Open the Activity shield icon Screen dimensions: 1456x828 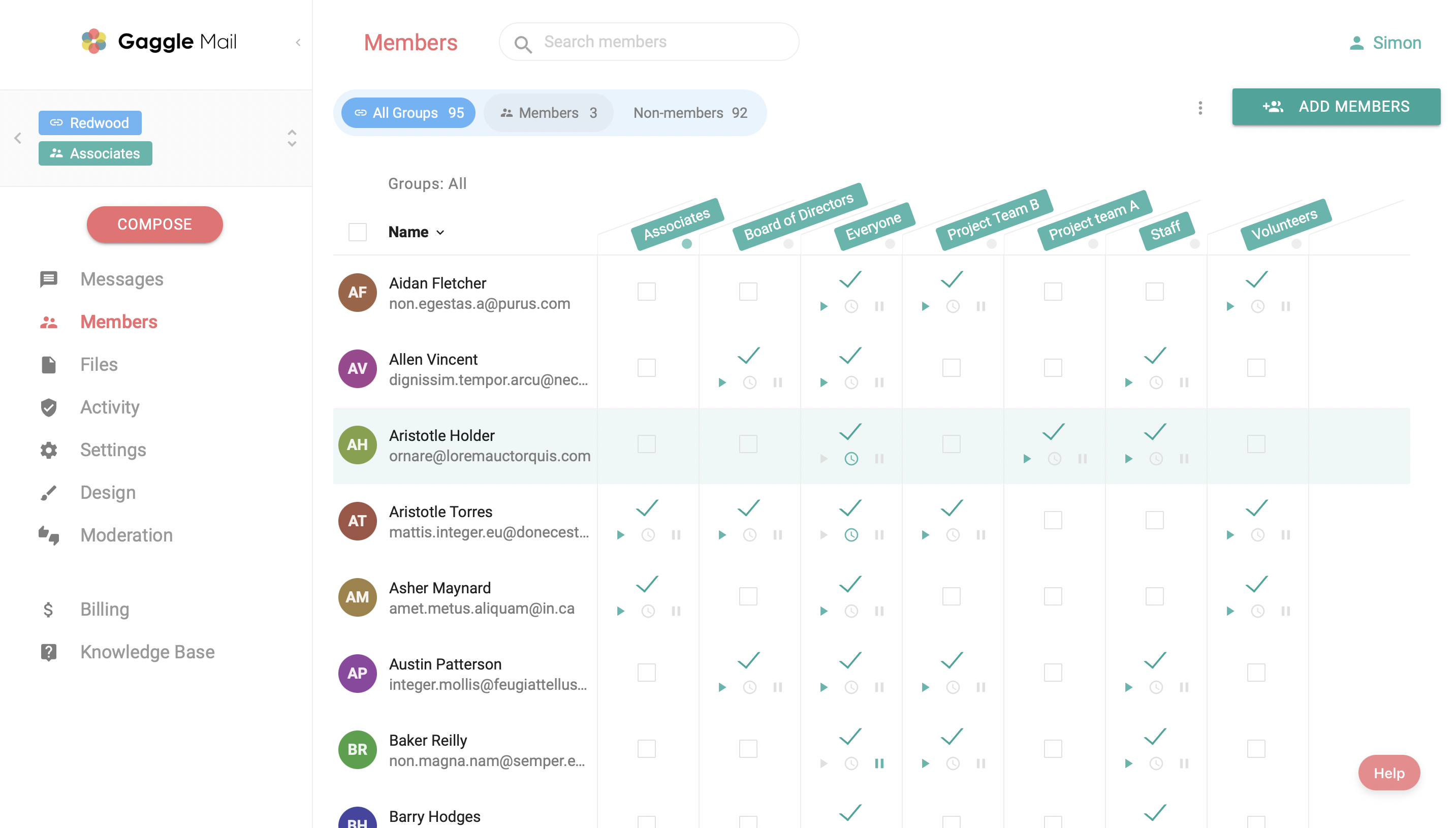[48, 407]
